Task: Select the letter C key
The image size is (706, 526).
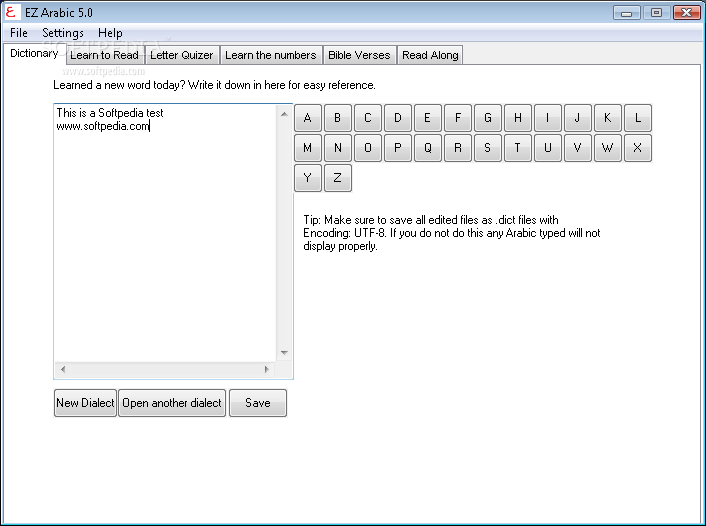Action: [x=368, y=118]
